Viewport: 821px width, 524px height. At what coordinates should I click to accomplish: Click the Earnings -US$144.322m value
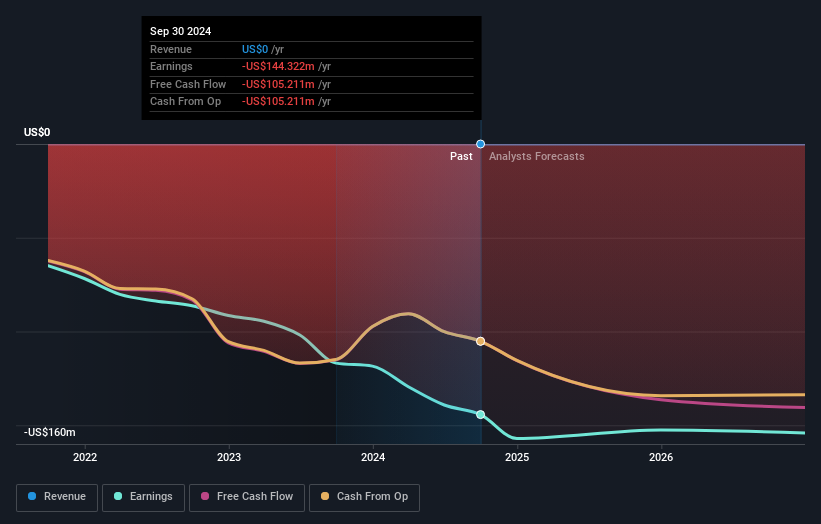pos(278,66)
